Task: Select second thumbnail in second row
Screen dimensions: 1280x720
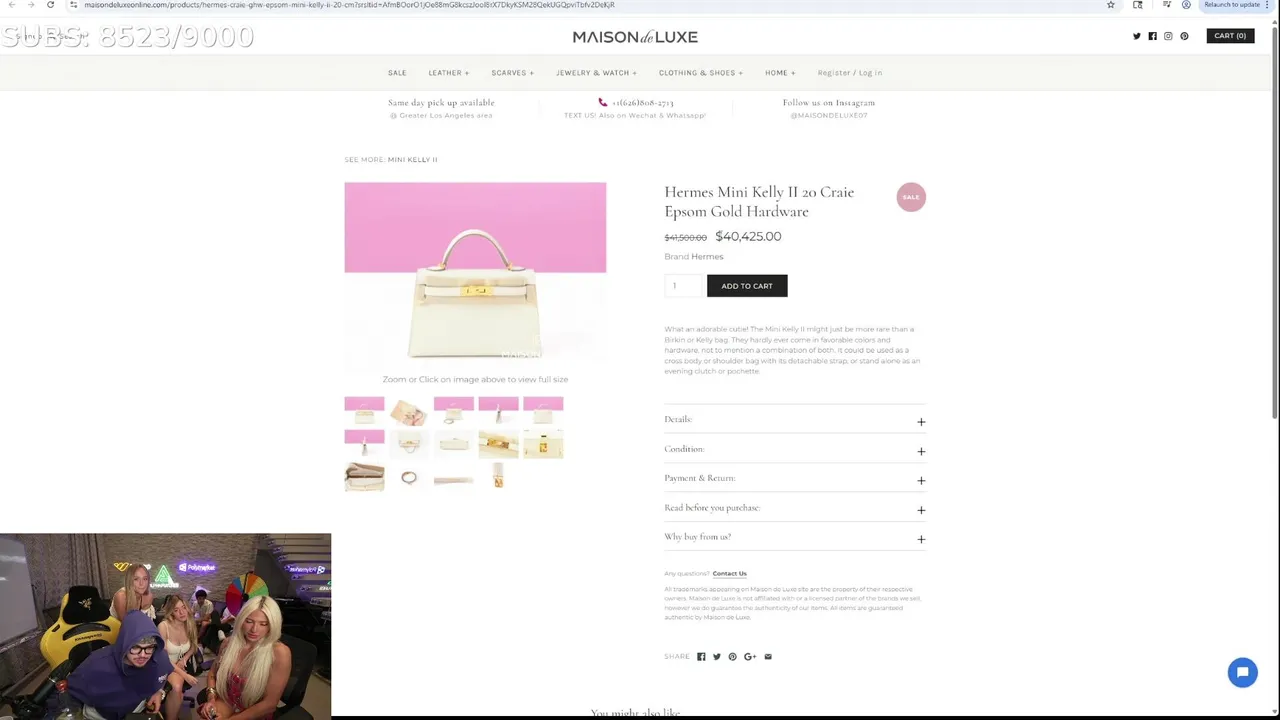Action: pyautogui.click(x=409, y=444)
